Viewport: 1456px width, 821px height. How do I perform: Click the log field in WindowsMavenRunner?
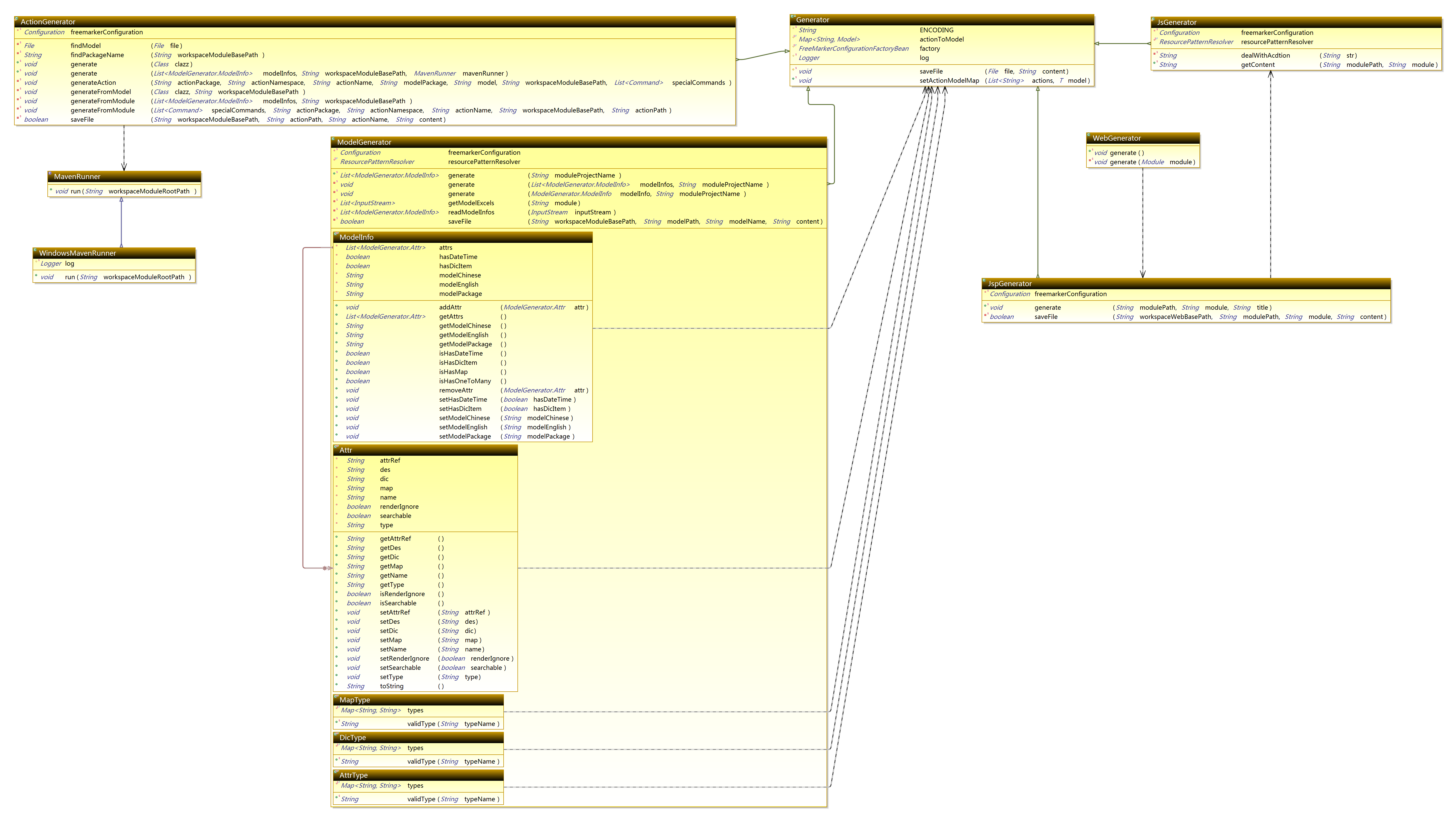tap(114, 263)
